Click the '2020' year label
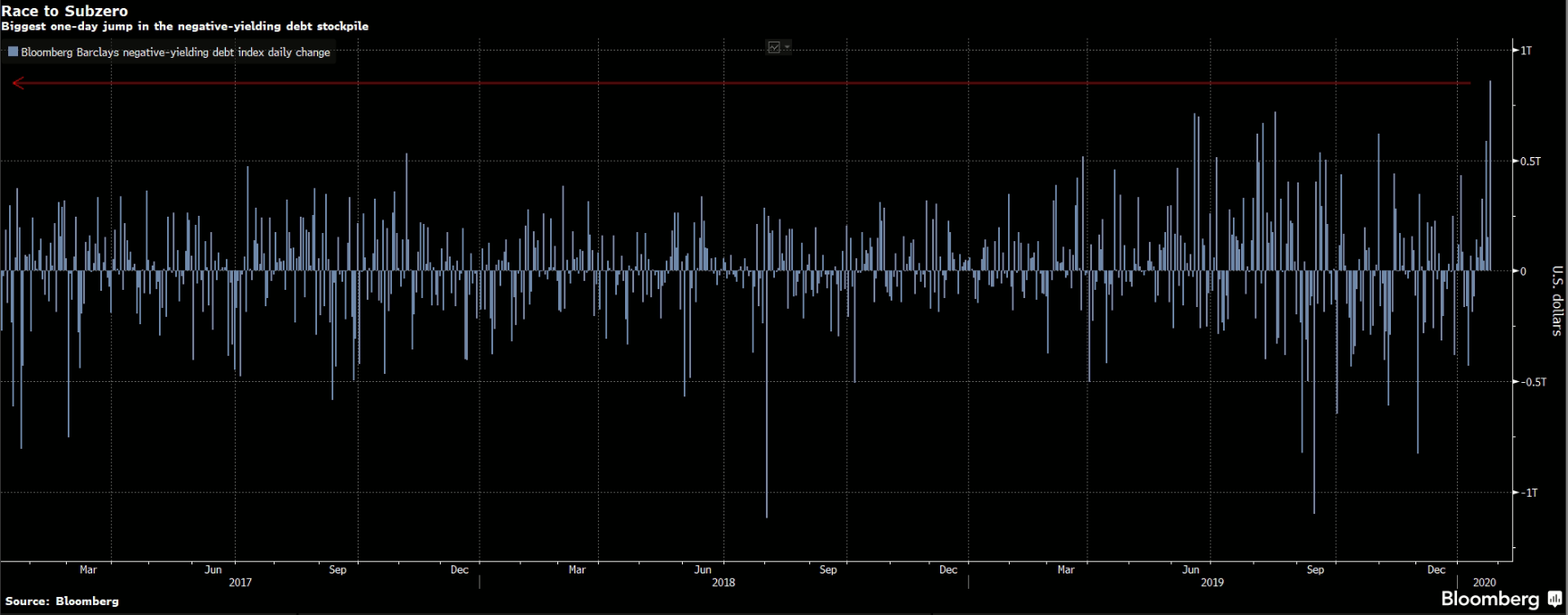Image resolution: width=1568 pixels, height=615 pixels. click(1484, 582)
